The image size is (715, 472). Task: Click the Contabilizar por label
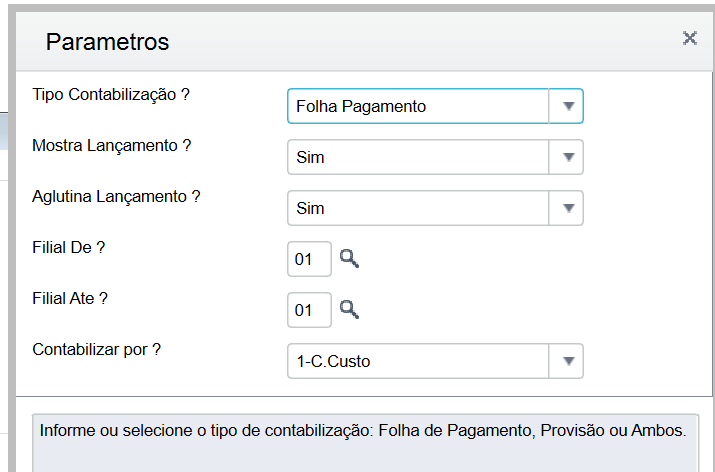tap(97, 350)
